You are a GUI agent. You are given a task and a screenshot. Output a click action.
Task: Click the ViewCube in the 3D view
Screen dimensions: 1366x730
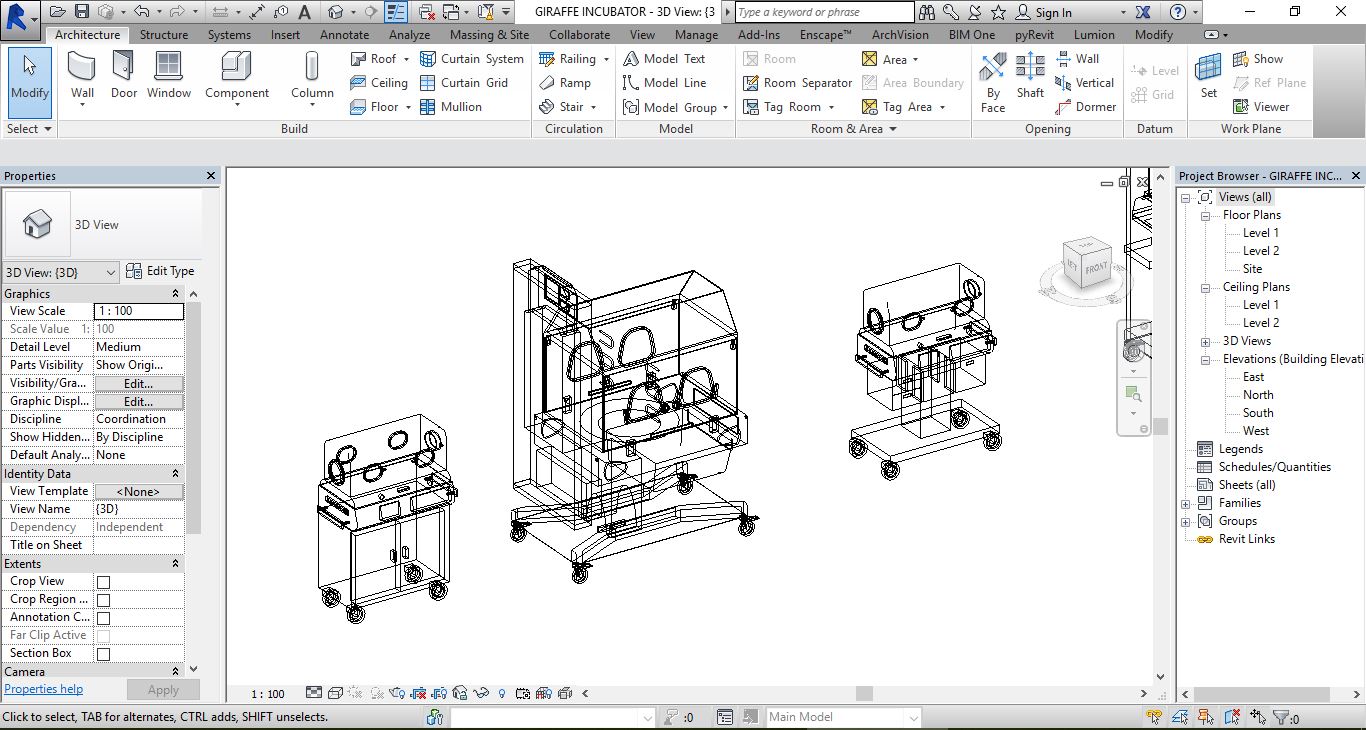[1086, 264]
